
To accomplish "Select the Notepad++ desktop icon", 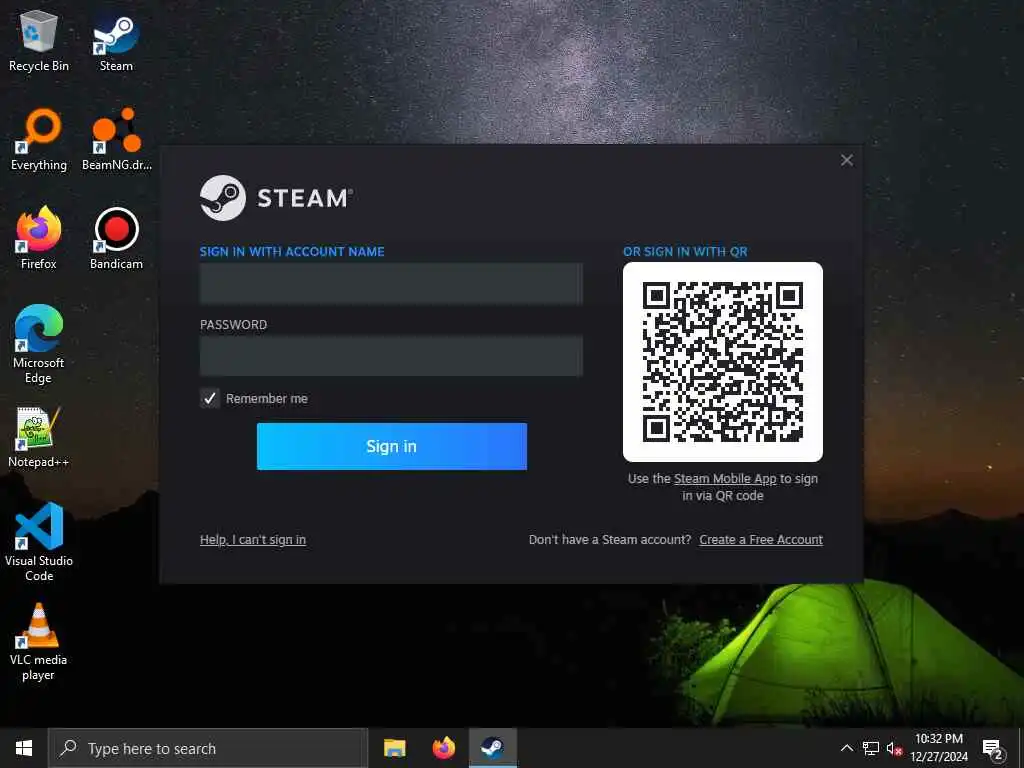I will pos(39,437).
